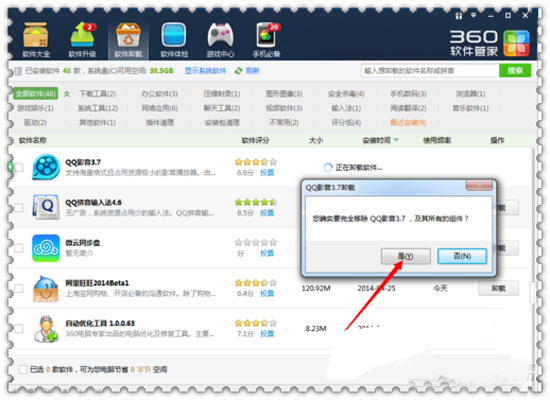The width and height of the screenshot is (550, 400).
Task: Open the 软件升级 upgrade icon with badge
Action: (83, 34)
